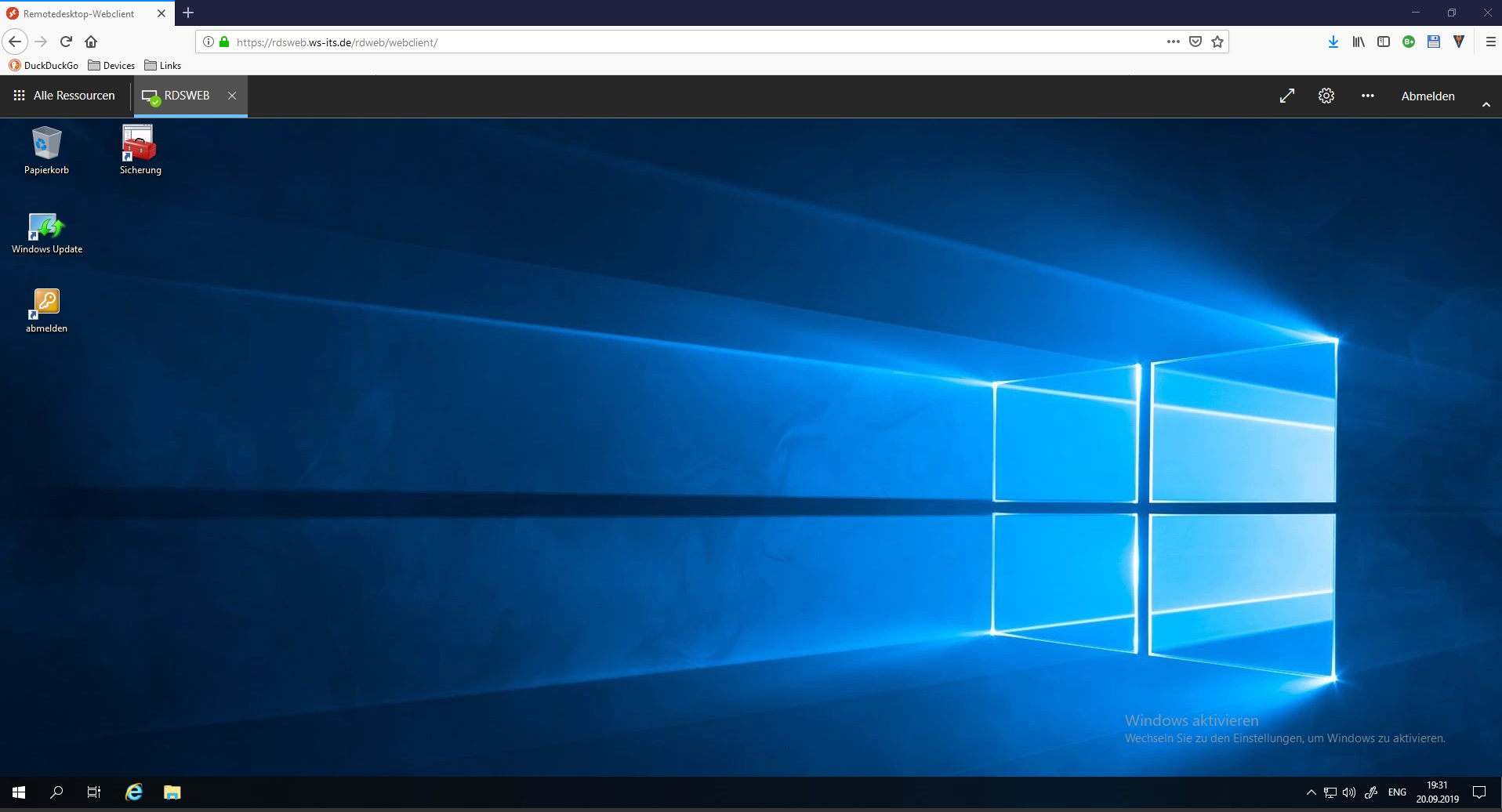Open the remote taskbar search
Viewport: 1502px width, 812px height.
point(56,792)
